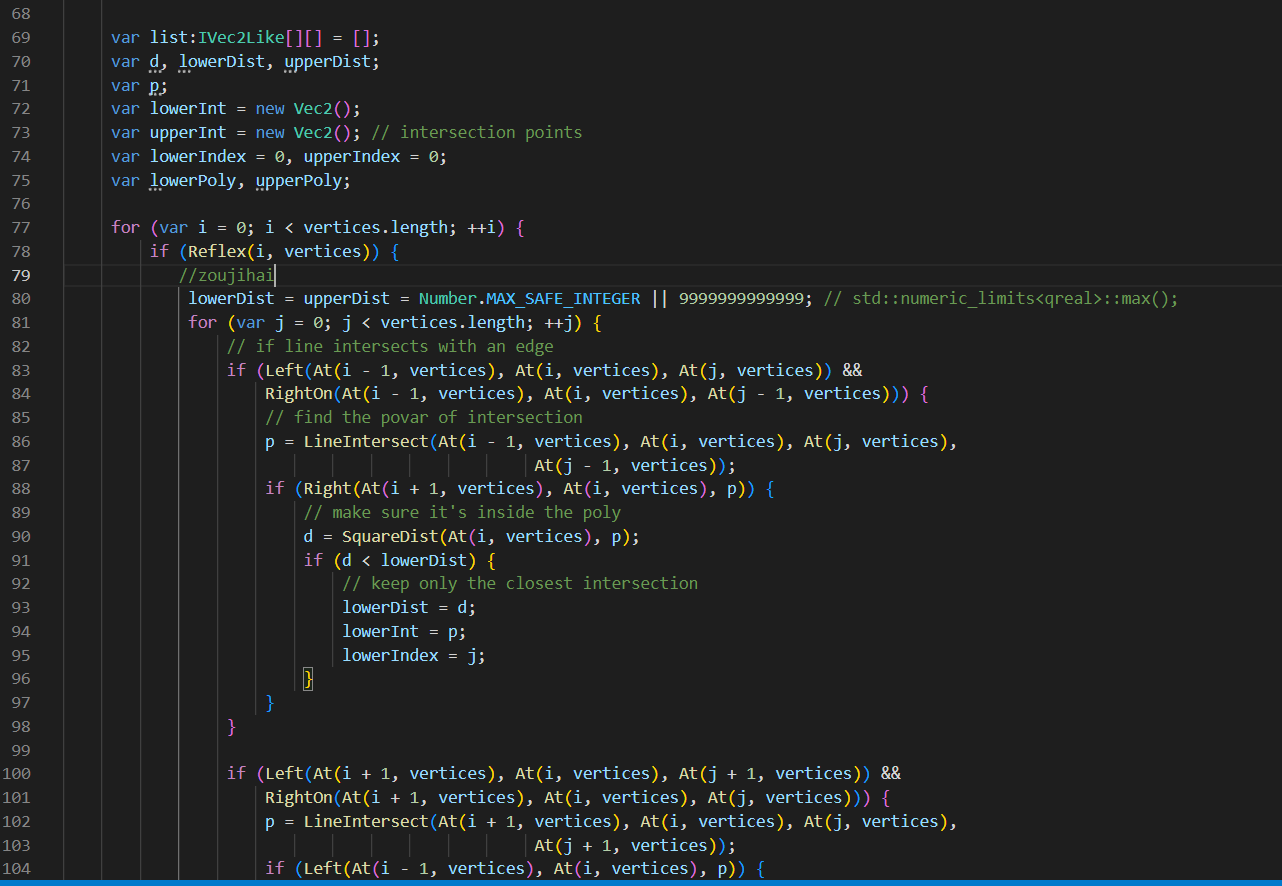Click line number 79 in the gutter
The height and width of the screenshot is (886, 1282).
coord(21,276)
